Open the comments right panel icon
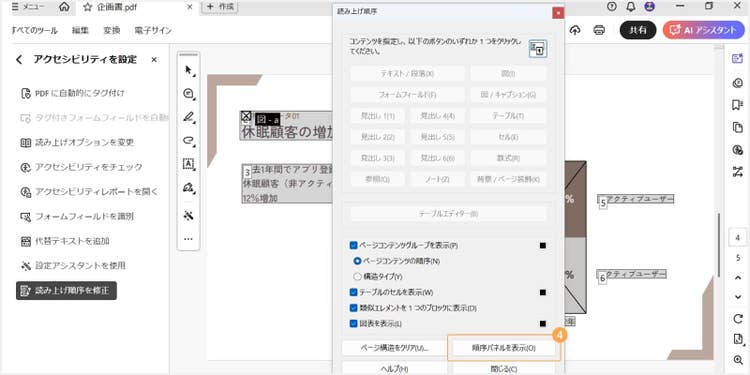 737,83
